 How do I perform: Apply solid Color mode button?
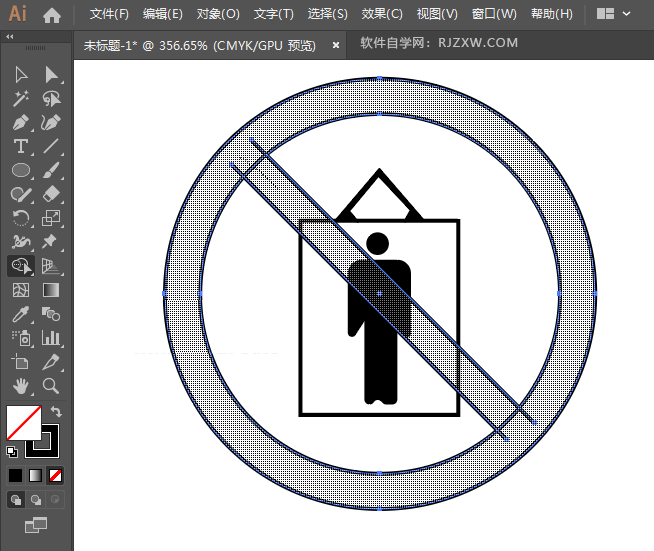coord(15,475)
